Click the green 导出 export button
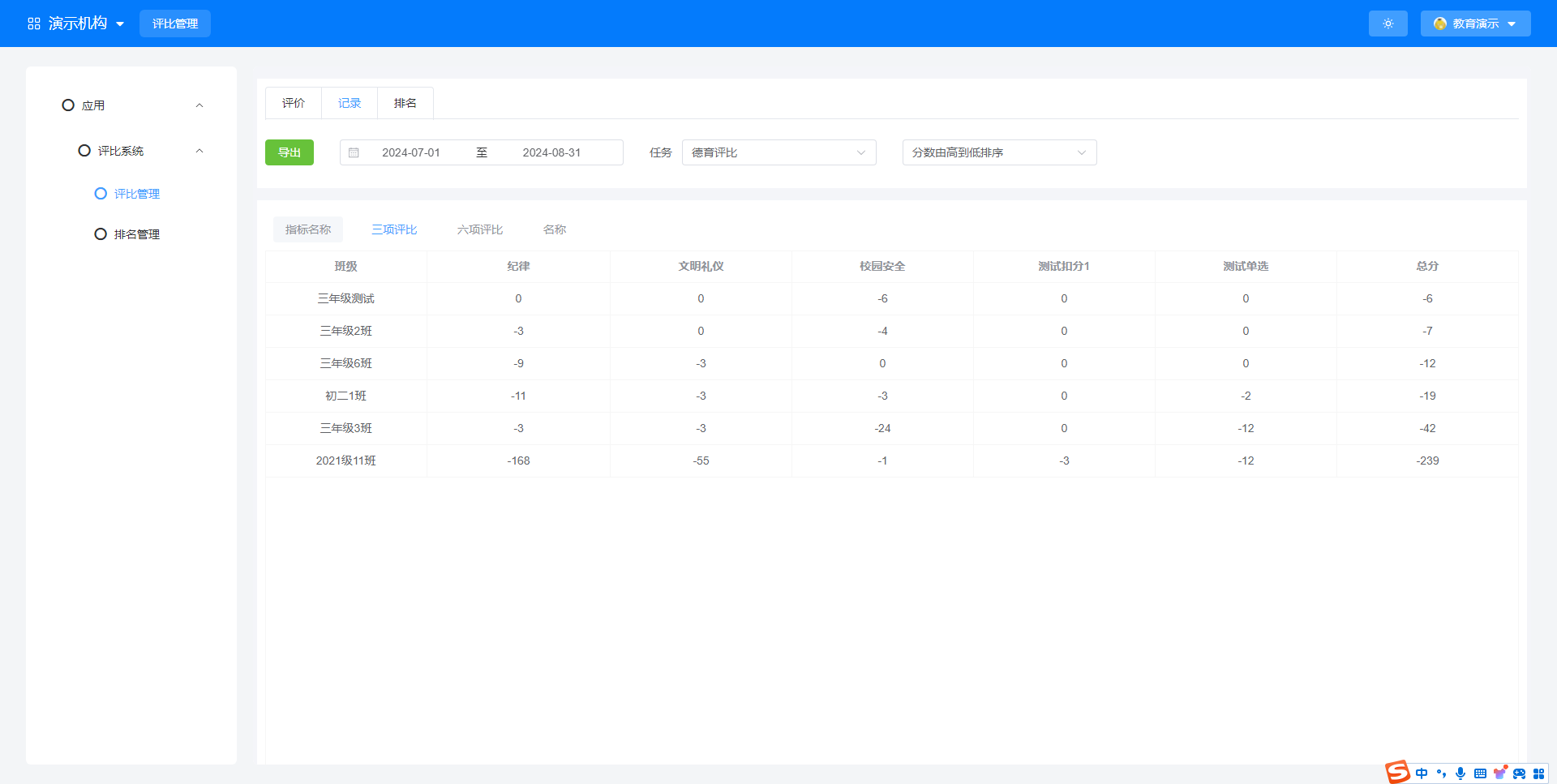Viewport: 1557px width, 784px height. coord(290,152)
